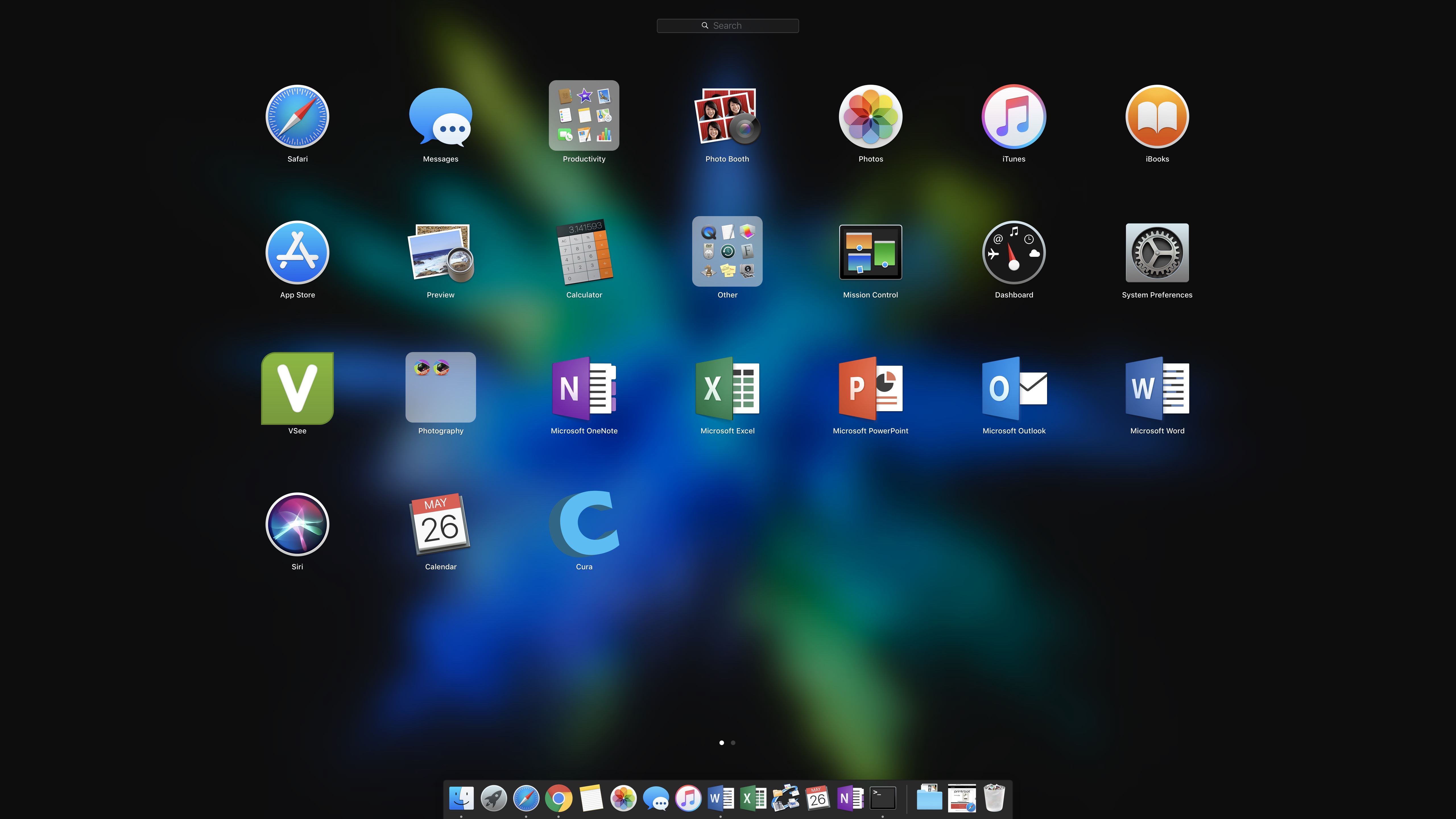
Task: Open Safari from the Launchpad grid
Action: click(297, 116)
